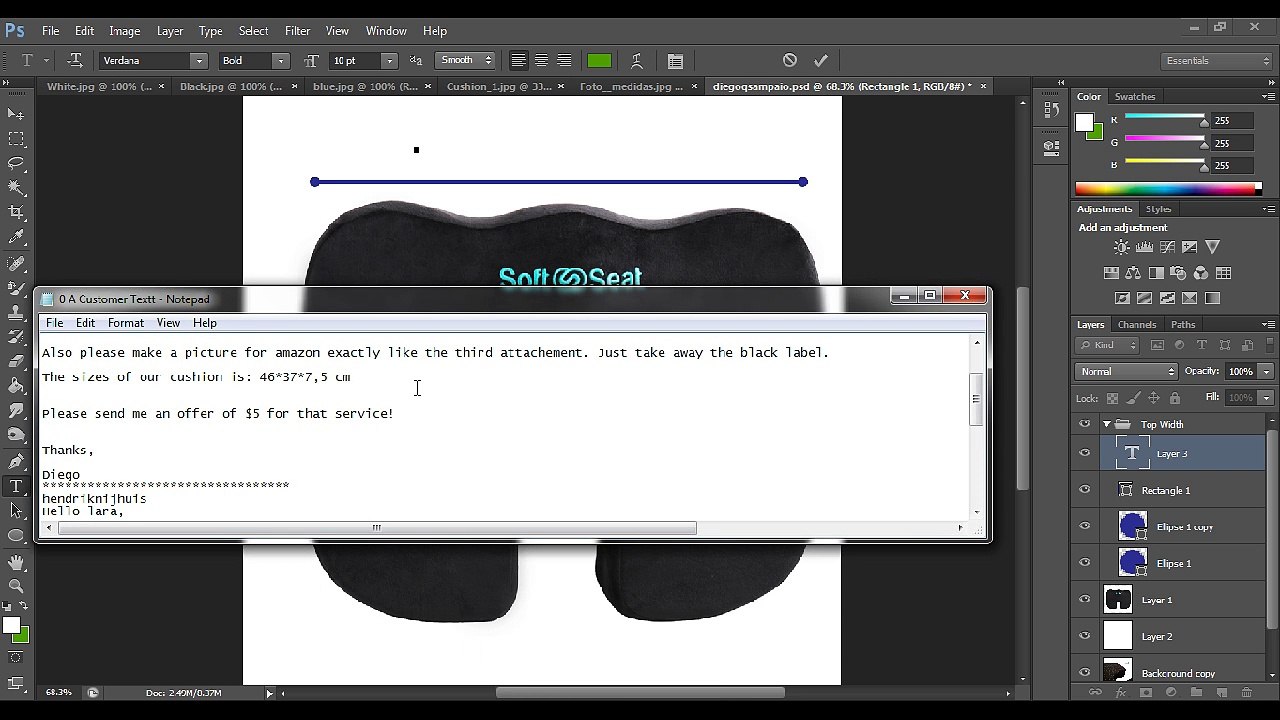Filter layers by type layers icon
1280x720 pixels.
tap(1202, 345)
